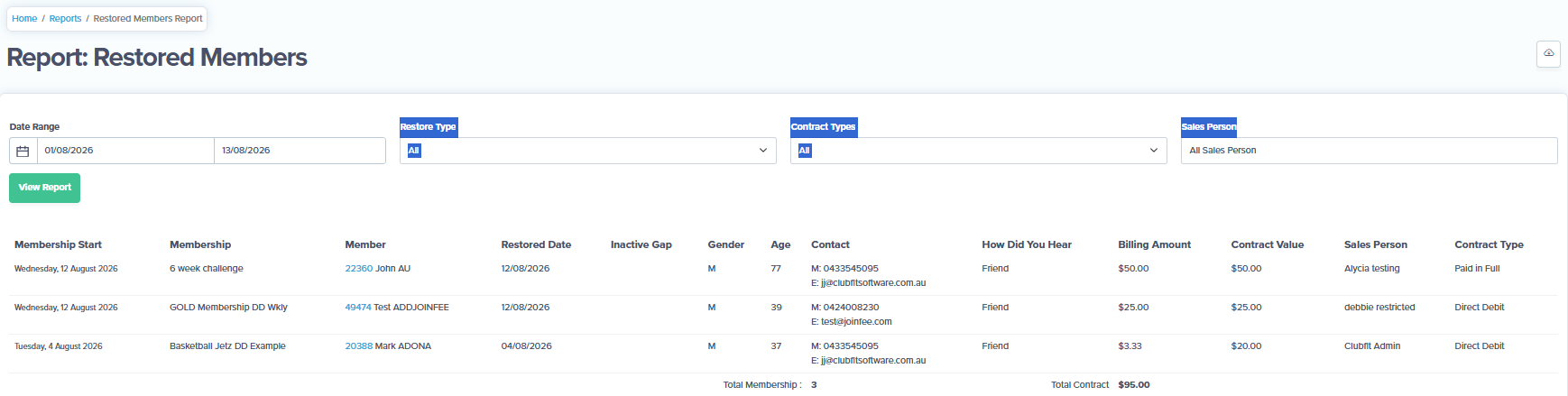Click the Restored Date column header
This screenshot has height=396, width=1568.
tap(536, 244)
